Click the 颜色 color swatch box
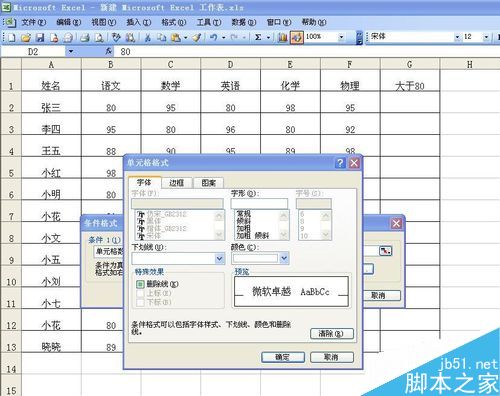 click(255, 258)
